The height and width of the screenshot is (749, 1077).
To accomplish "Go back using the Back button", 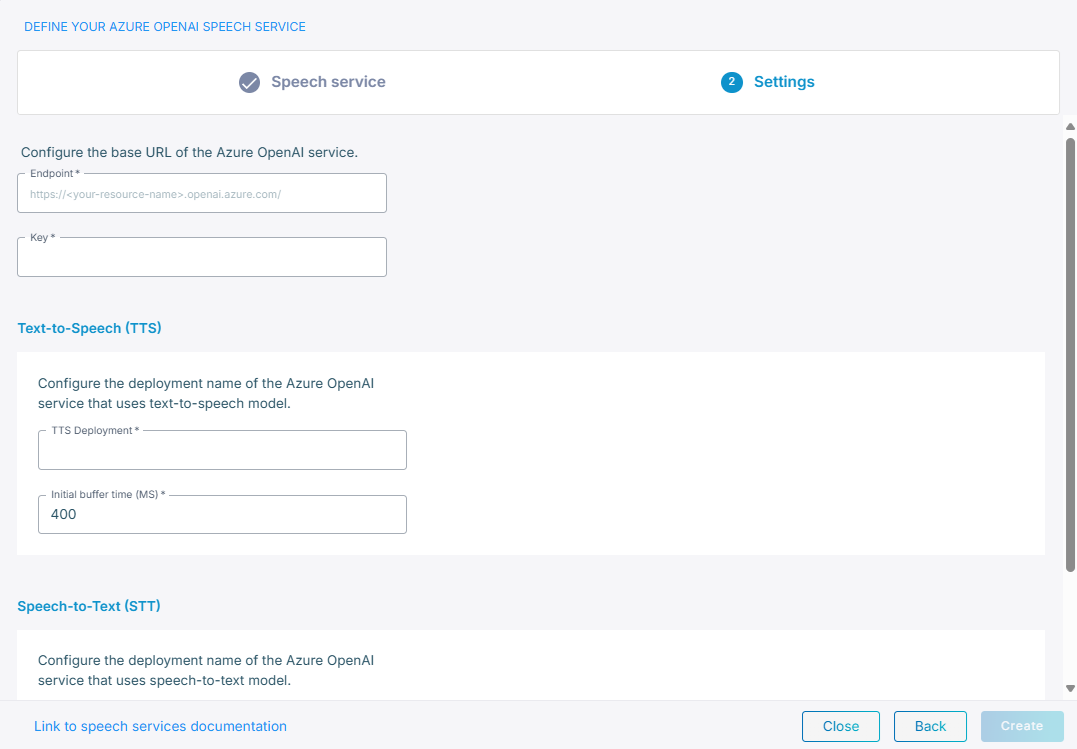I will pyautogui.click(x=930, y=726).
